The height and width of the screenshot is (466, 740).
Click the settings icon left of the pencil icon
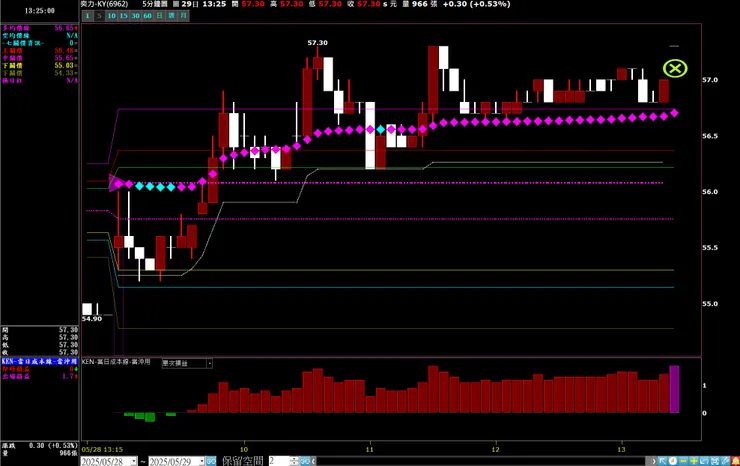[715, 461]
